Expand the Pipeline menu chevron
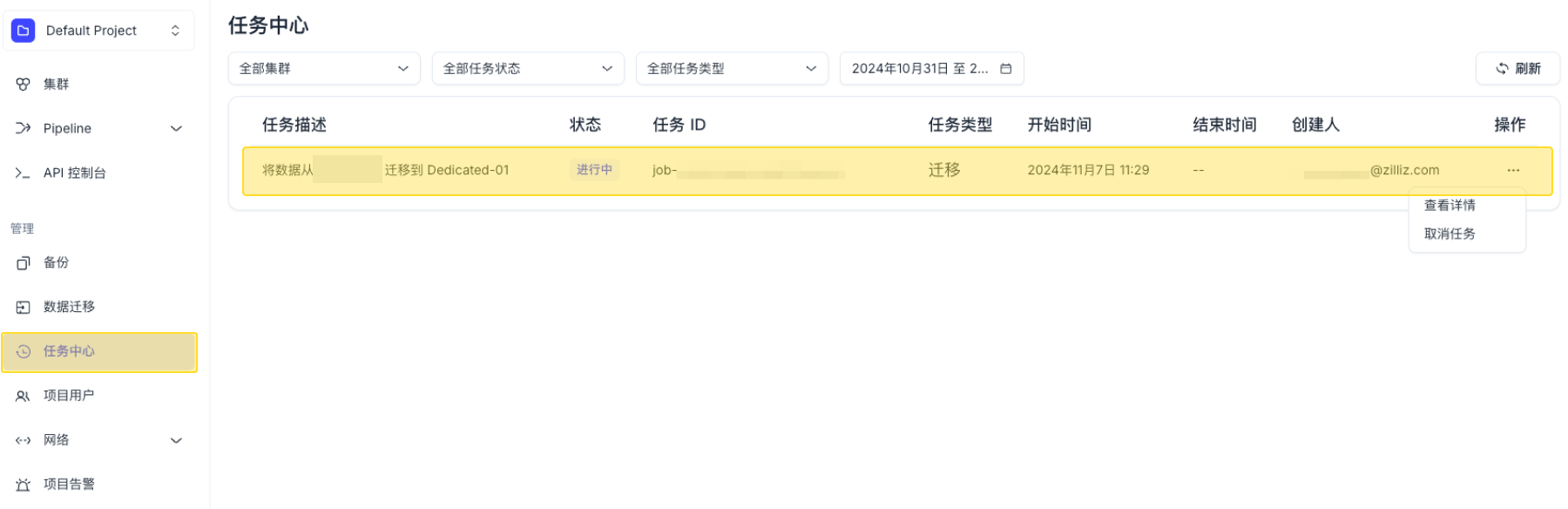The image size is (1568, 509). 176,128
